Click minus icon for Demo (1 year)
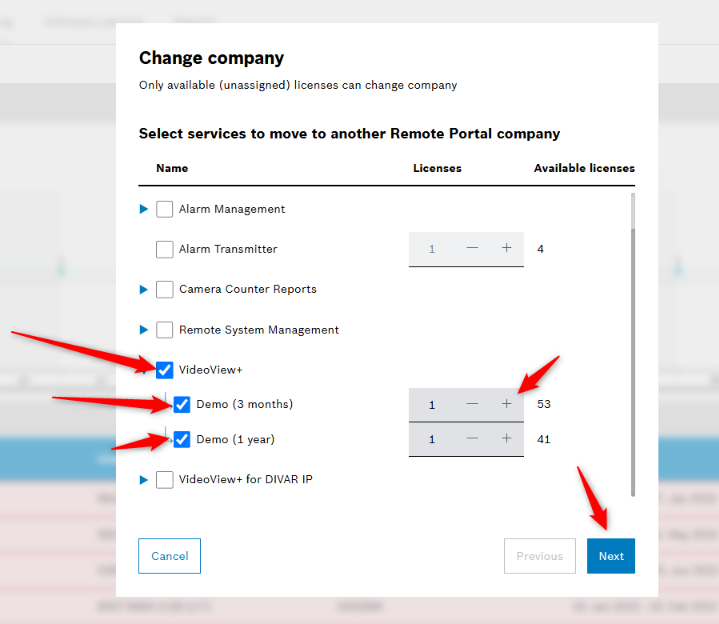Image resolution: width=719 pixels, height=624 pixels. click(x=473, y=439)
